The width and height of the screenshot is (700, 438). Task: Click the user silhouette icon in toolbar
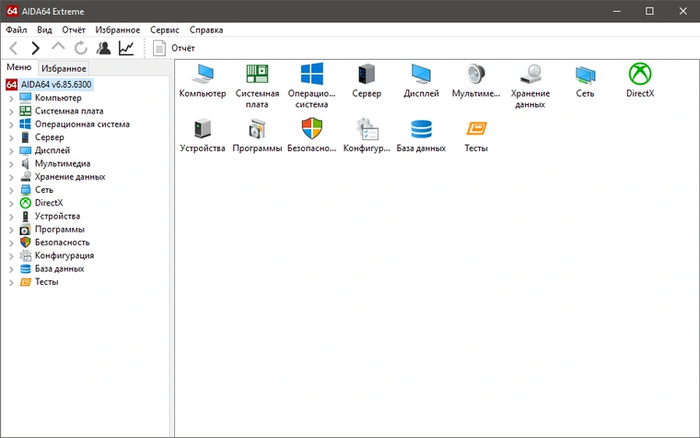pyautogui.click(x=104, y=48)
